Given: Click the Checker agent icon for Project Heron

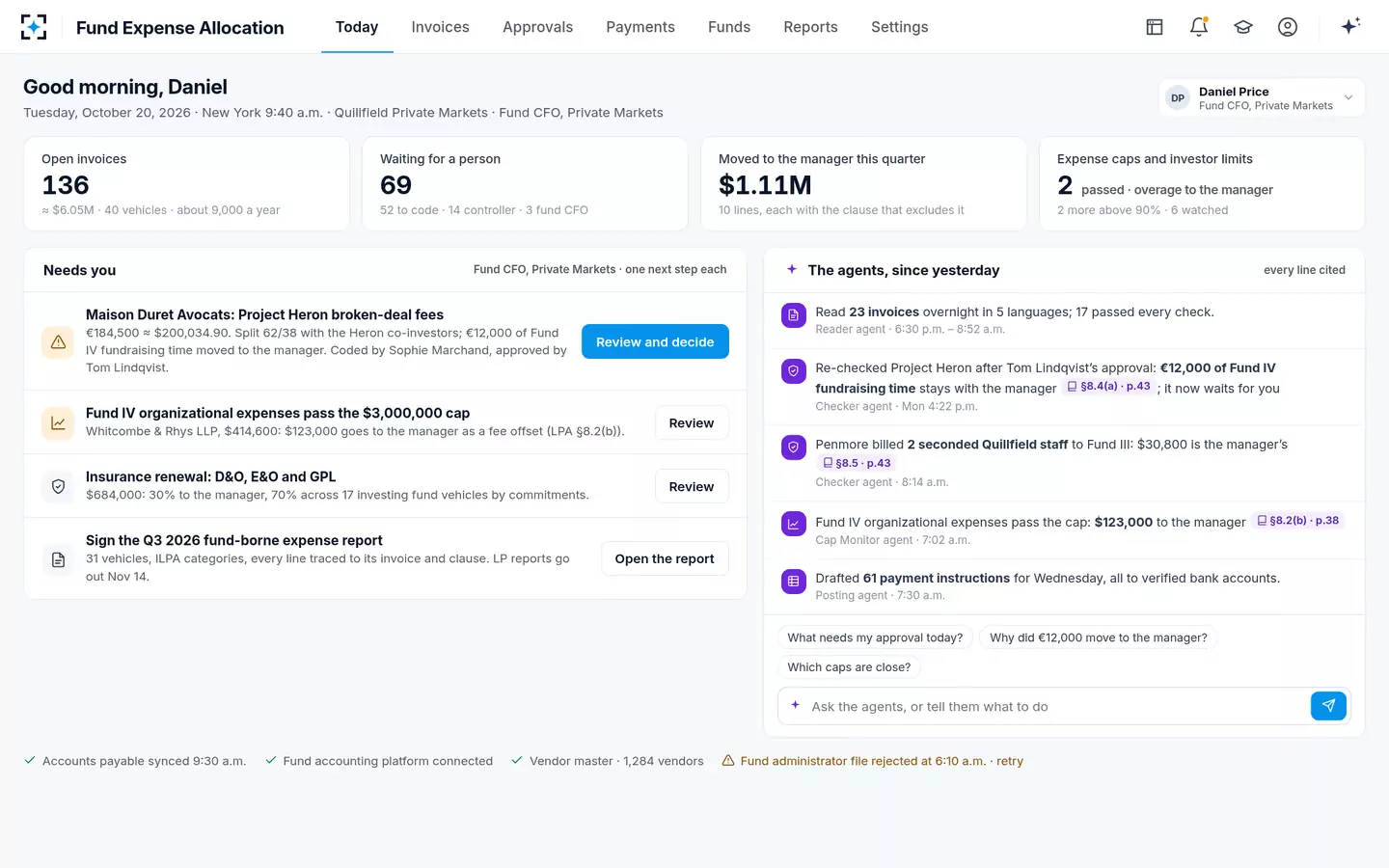Looking at the screenshot, I should [x=793, y=371].
